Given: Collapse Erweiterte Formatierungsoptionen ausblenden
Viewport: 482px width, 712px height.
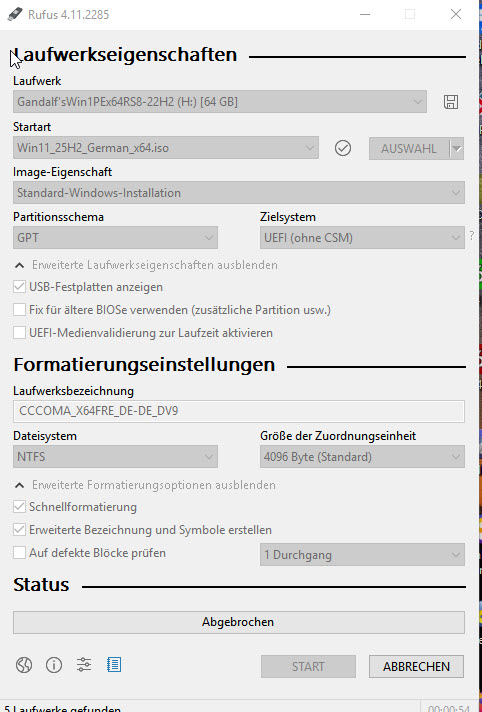Looking at the screenshot, I should [145, 485].
